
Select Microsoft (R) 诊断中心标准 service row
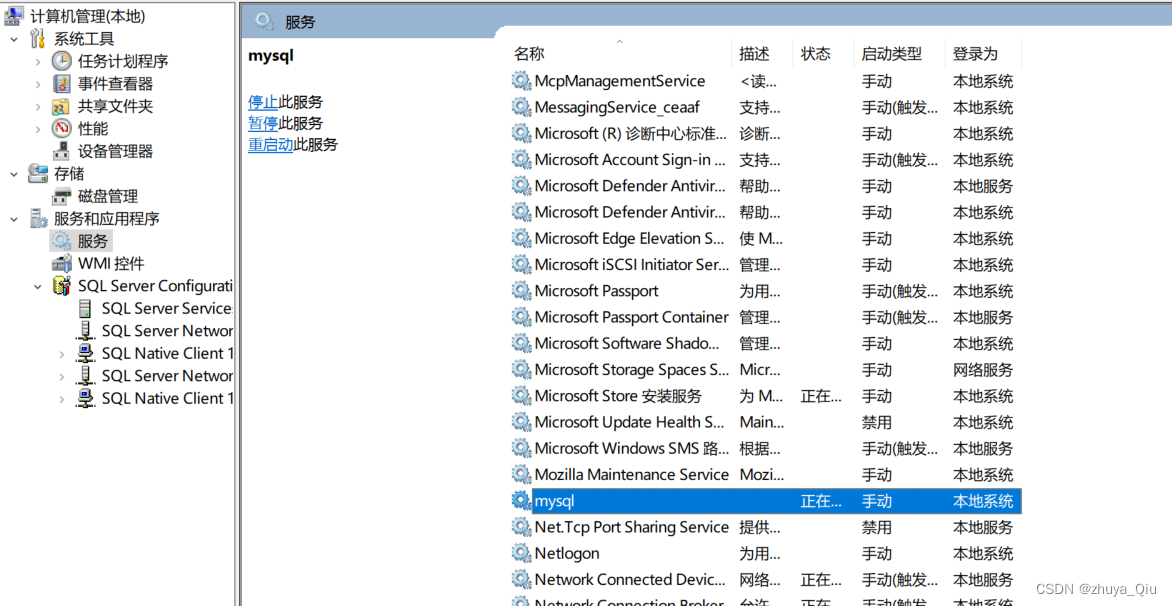pos(766,133)
